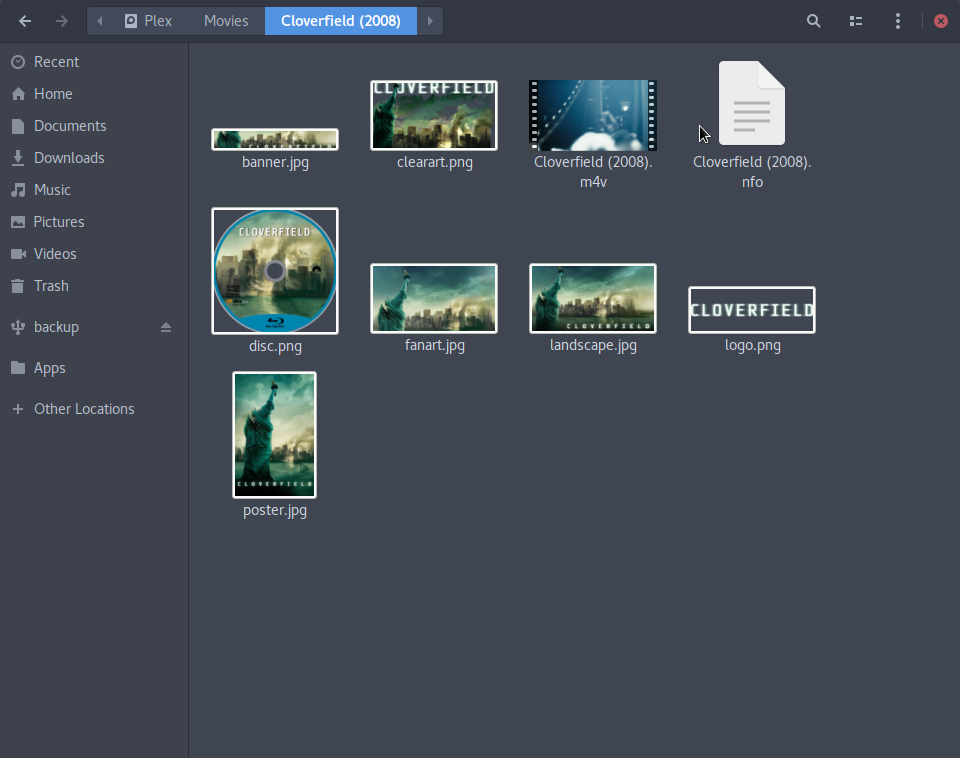This screenshot has height=758, width=960.
Task: Click the Plex drive icon in path bar
Action: pos(131,21)
